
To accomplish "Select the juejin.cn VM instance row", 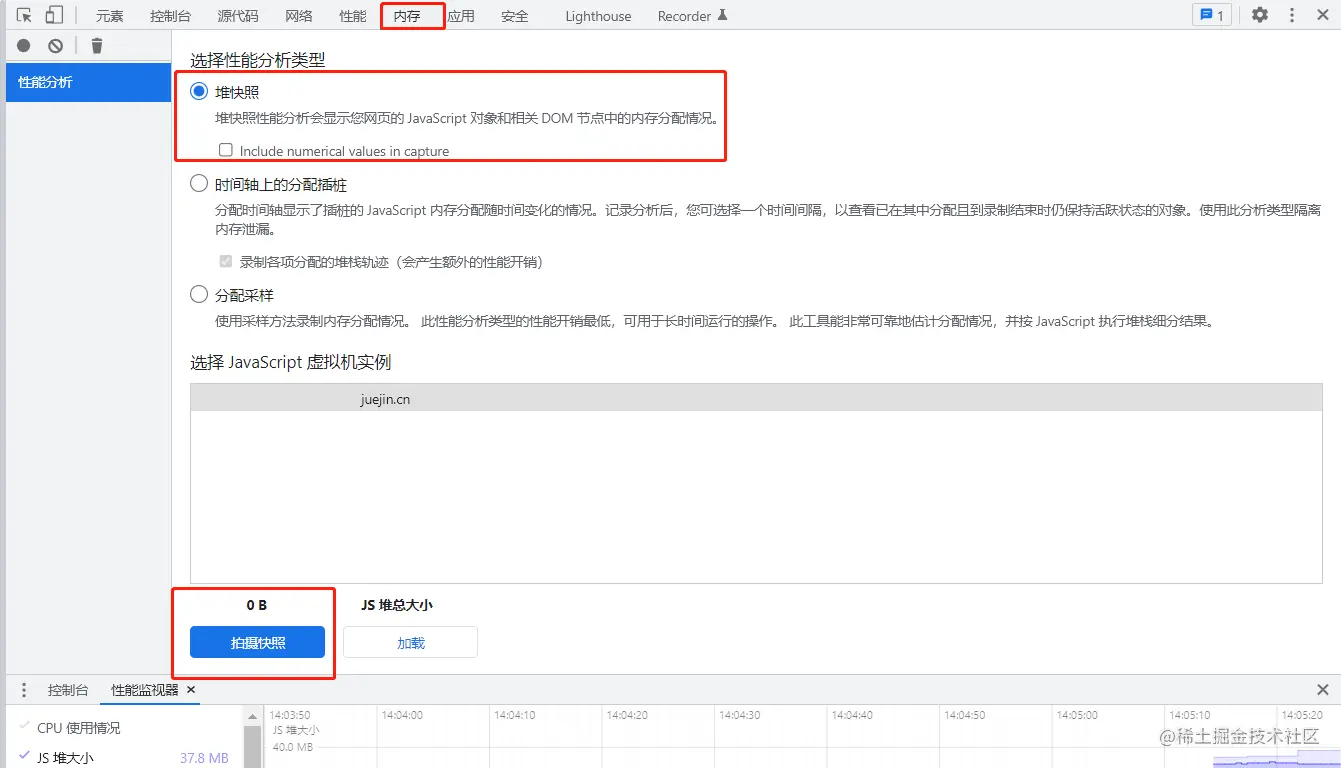I will (756, 399).
